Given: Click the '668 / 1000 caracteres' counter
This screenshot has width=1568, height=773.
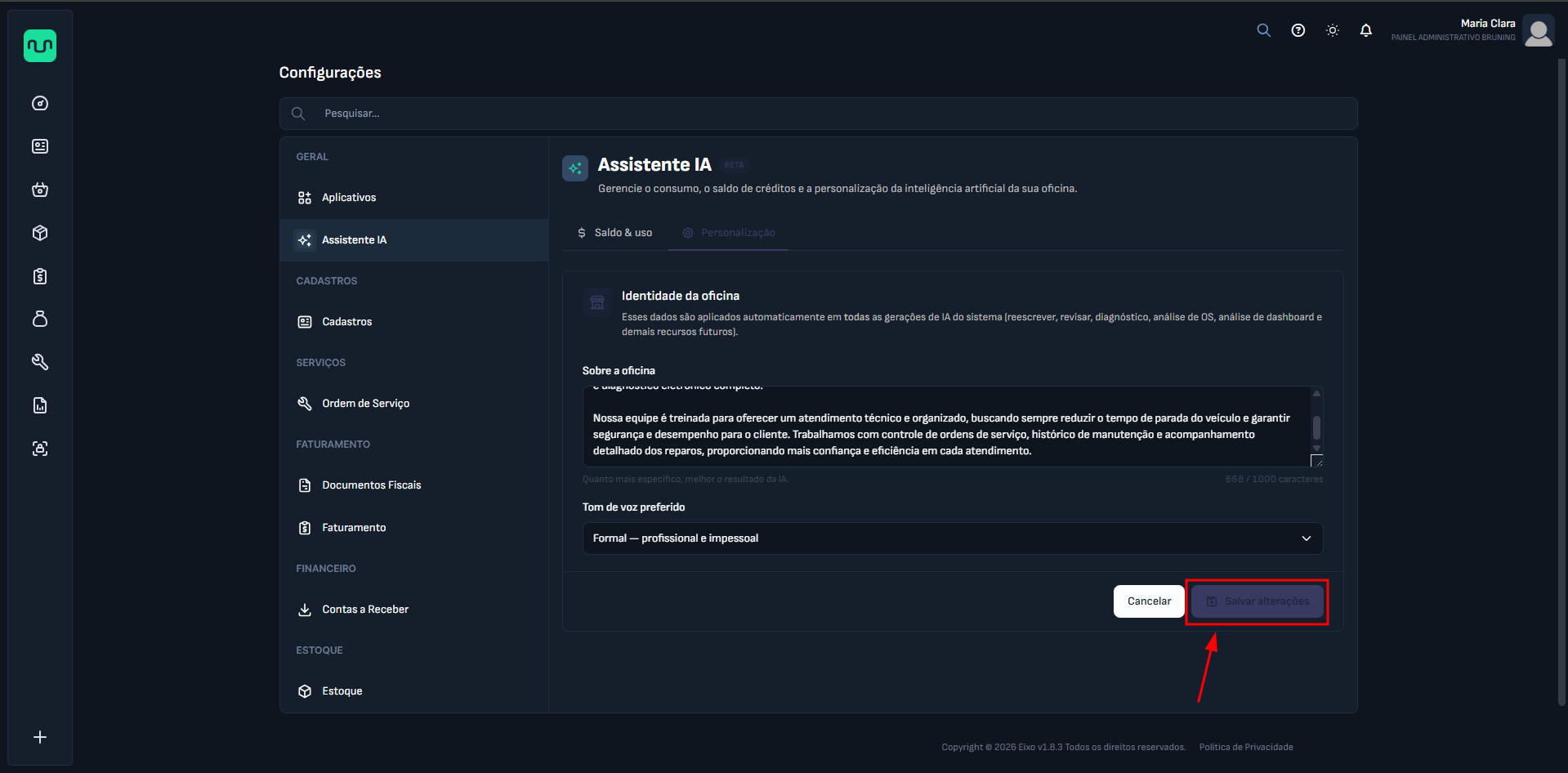Looking at the screenshot, I should 1274,480.
